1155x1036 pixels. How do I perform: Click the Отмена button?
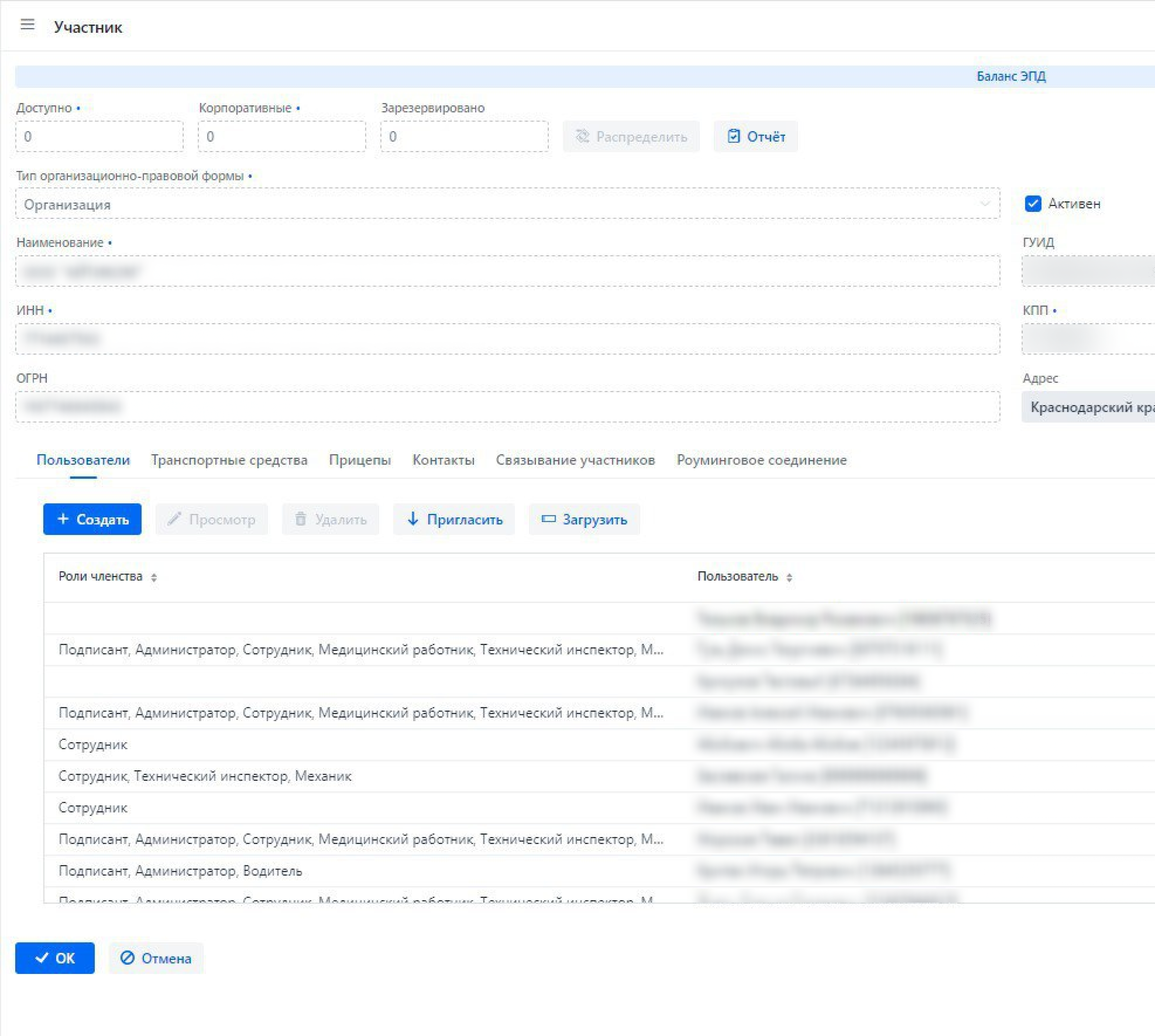(x=156, y=958)
